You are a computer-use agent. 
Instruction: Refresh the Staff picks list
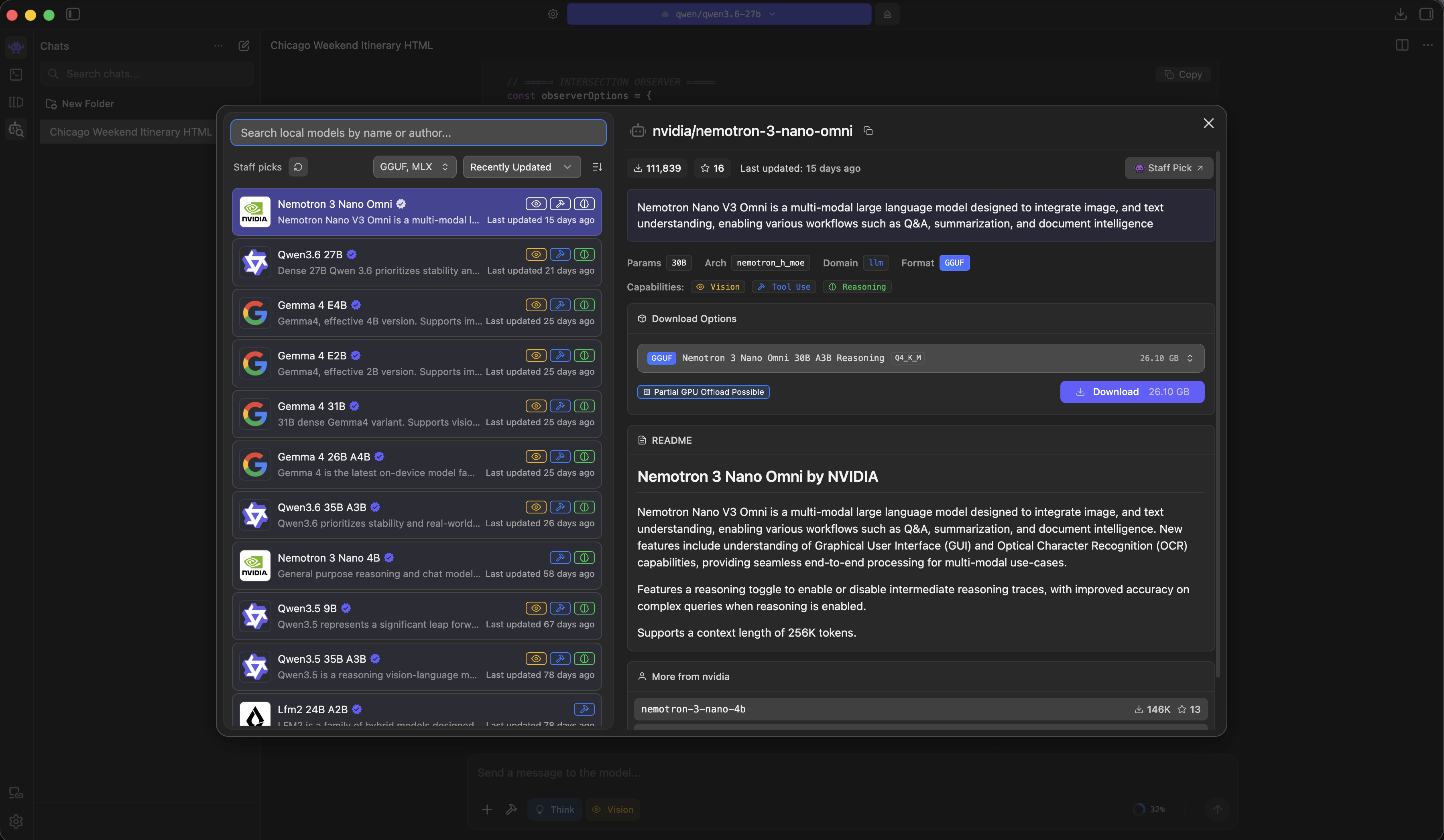(x=298, y=167)
